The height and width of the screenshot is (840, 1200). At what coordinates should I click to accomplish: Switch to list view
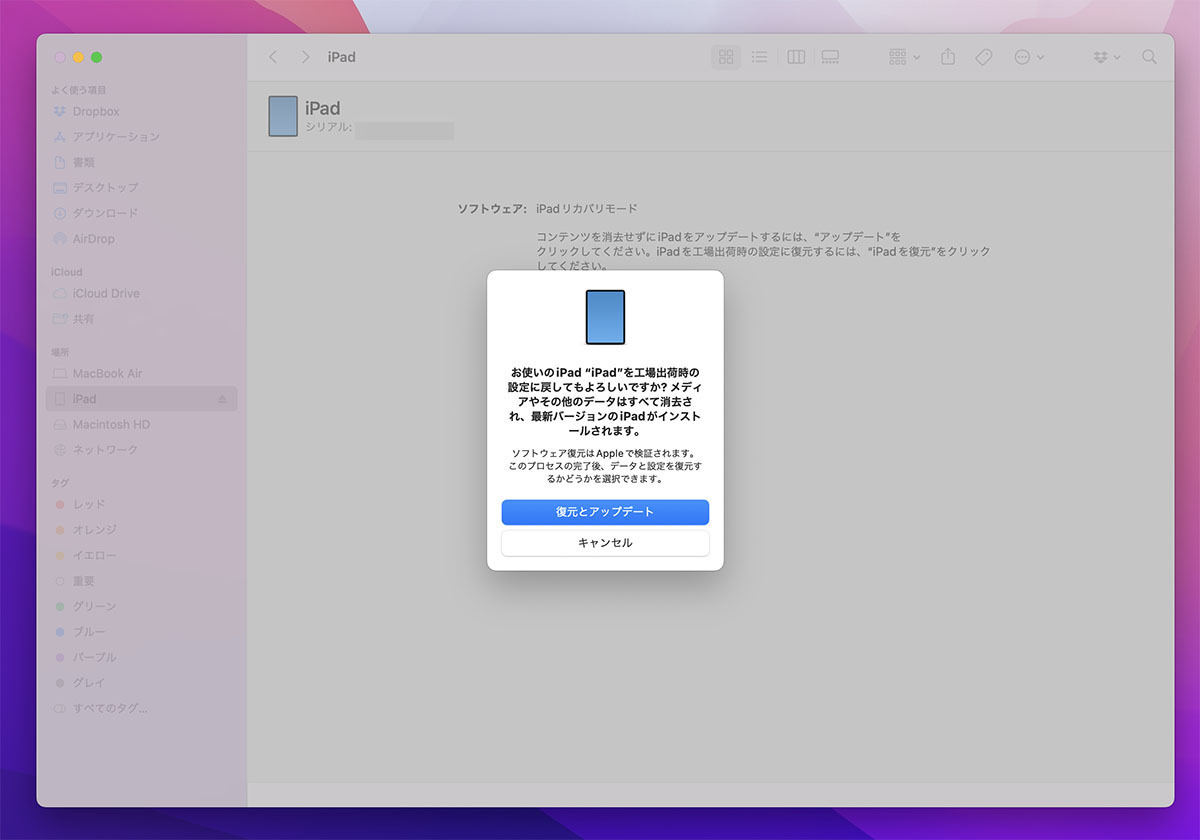(760, 57)
